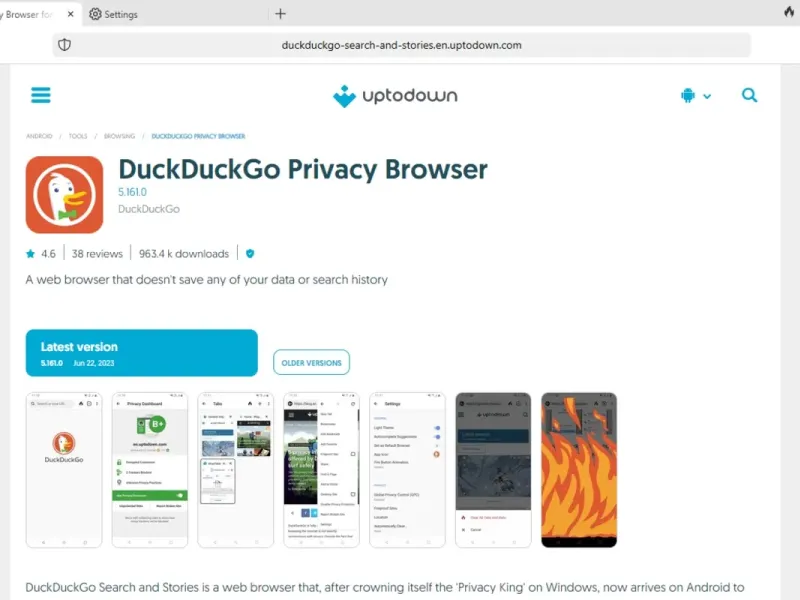Image resolution: width=800 pixels, height=600 pixels.
Task: Open the 38 reviews link
Action: pos(97,254)
